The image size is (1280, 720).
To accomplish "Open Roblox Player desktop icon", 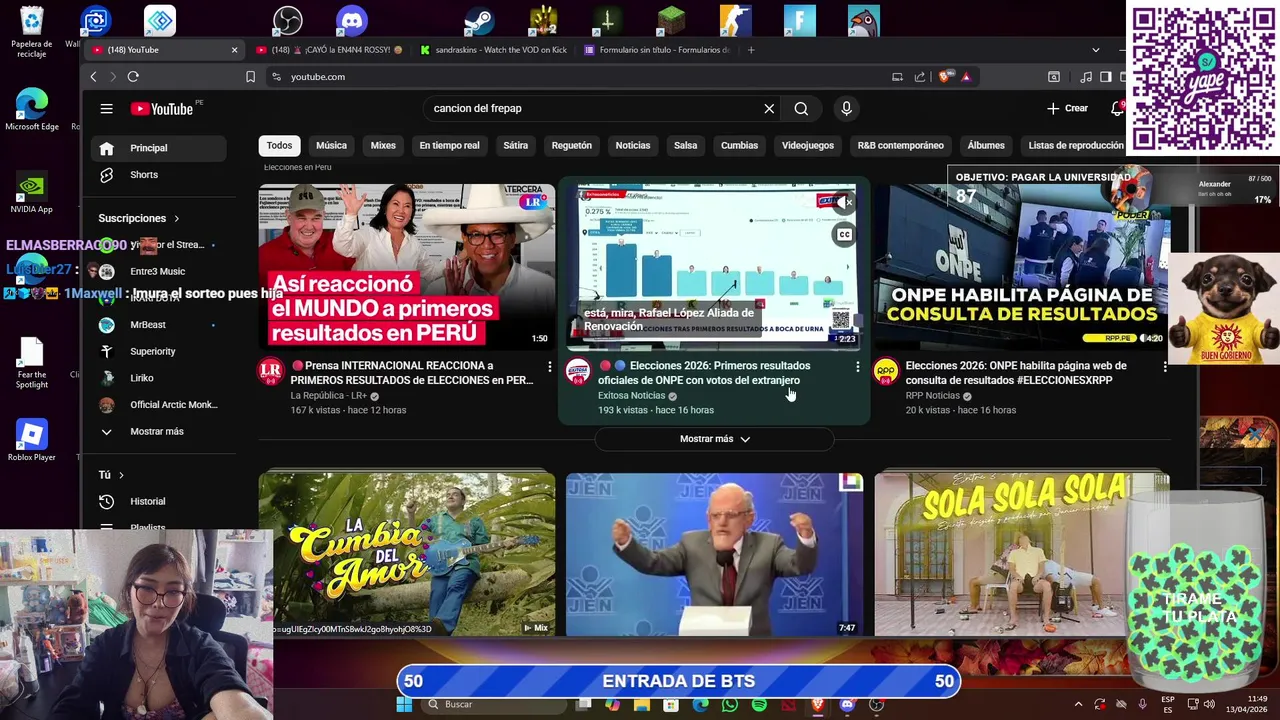I will [31, 440].
